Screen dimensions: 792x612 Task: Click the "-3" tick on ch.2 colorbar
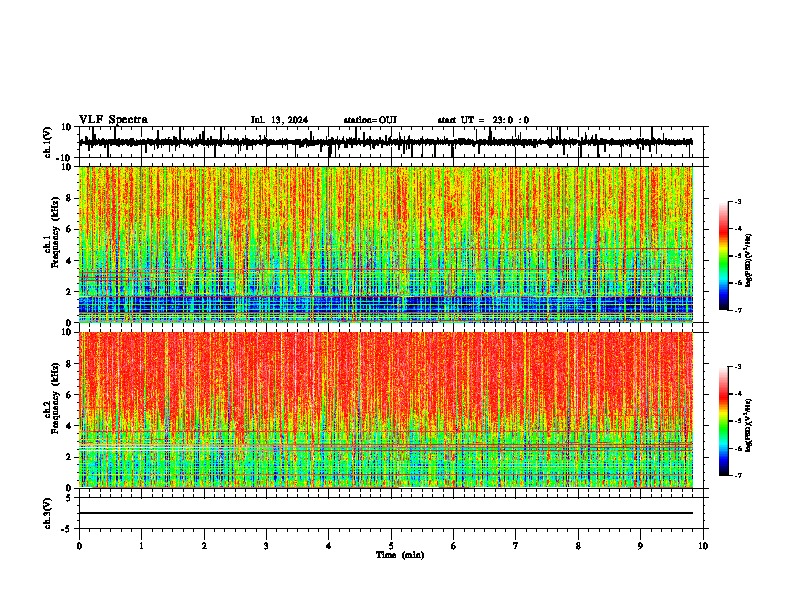pyautogui.click(x=738, y=367)
